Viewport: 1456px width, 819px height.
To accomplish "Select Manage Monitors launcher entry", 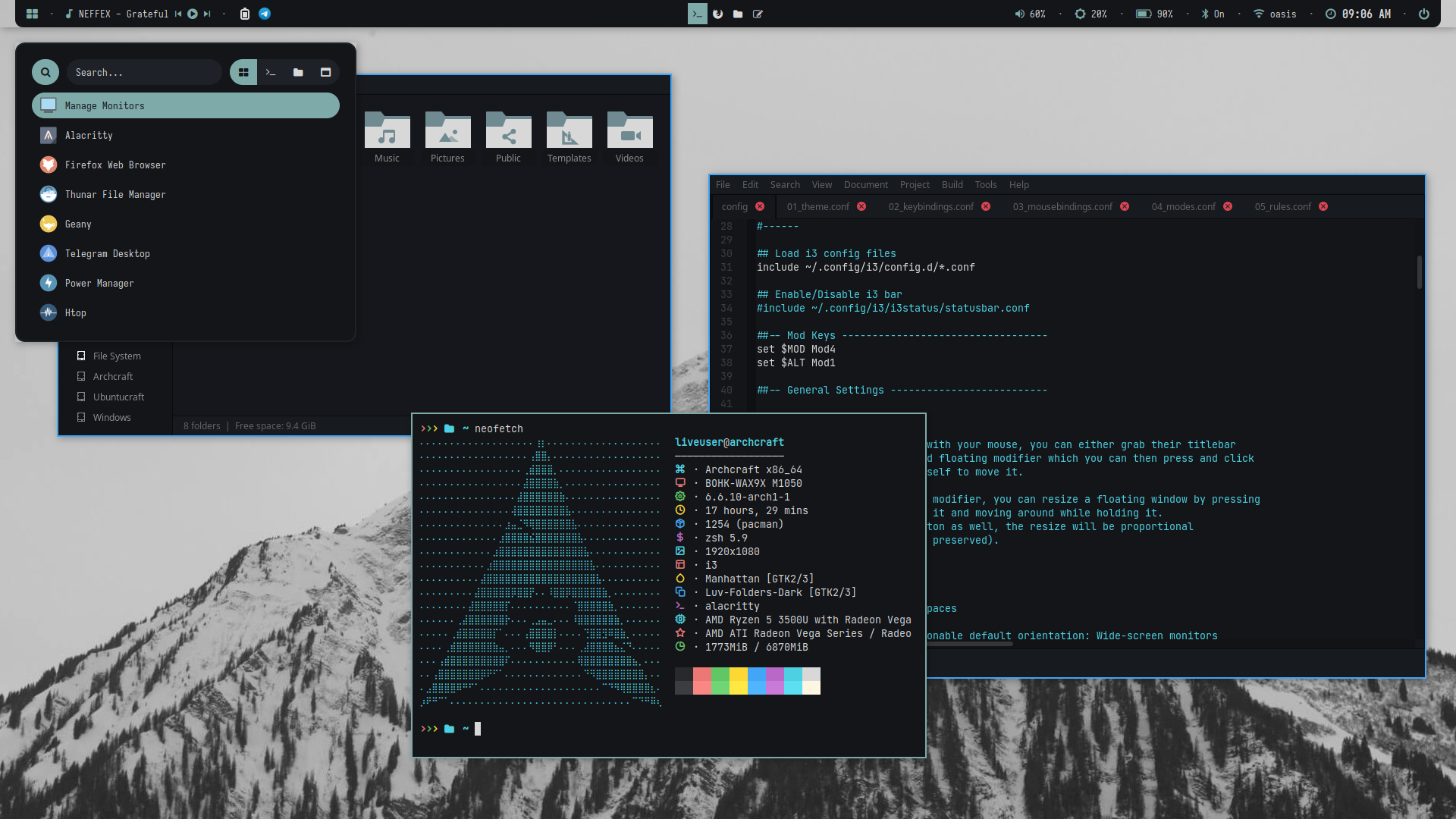I will pos(185,105).
